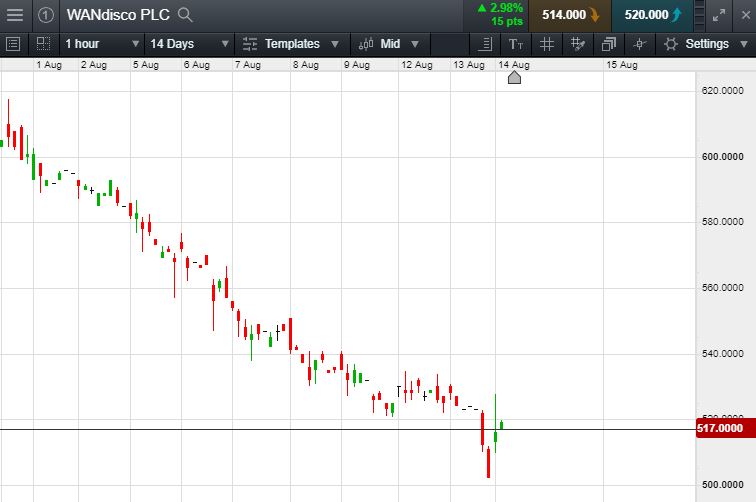Select the text annotation tool

coord(515,44)
